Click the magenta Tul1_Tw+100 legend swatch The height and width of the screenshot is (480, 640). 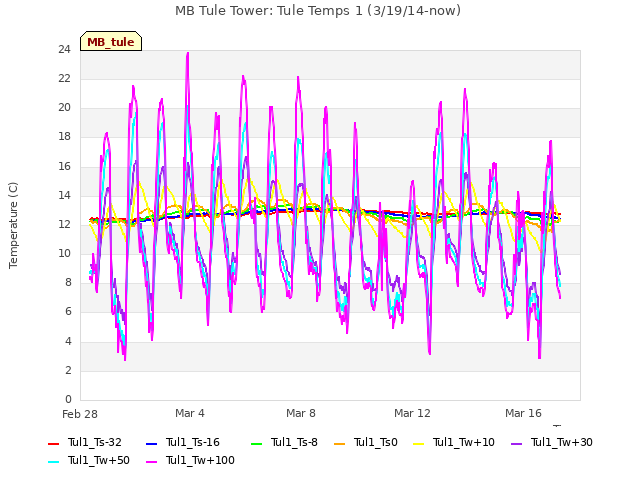click(x=151, y=462)
